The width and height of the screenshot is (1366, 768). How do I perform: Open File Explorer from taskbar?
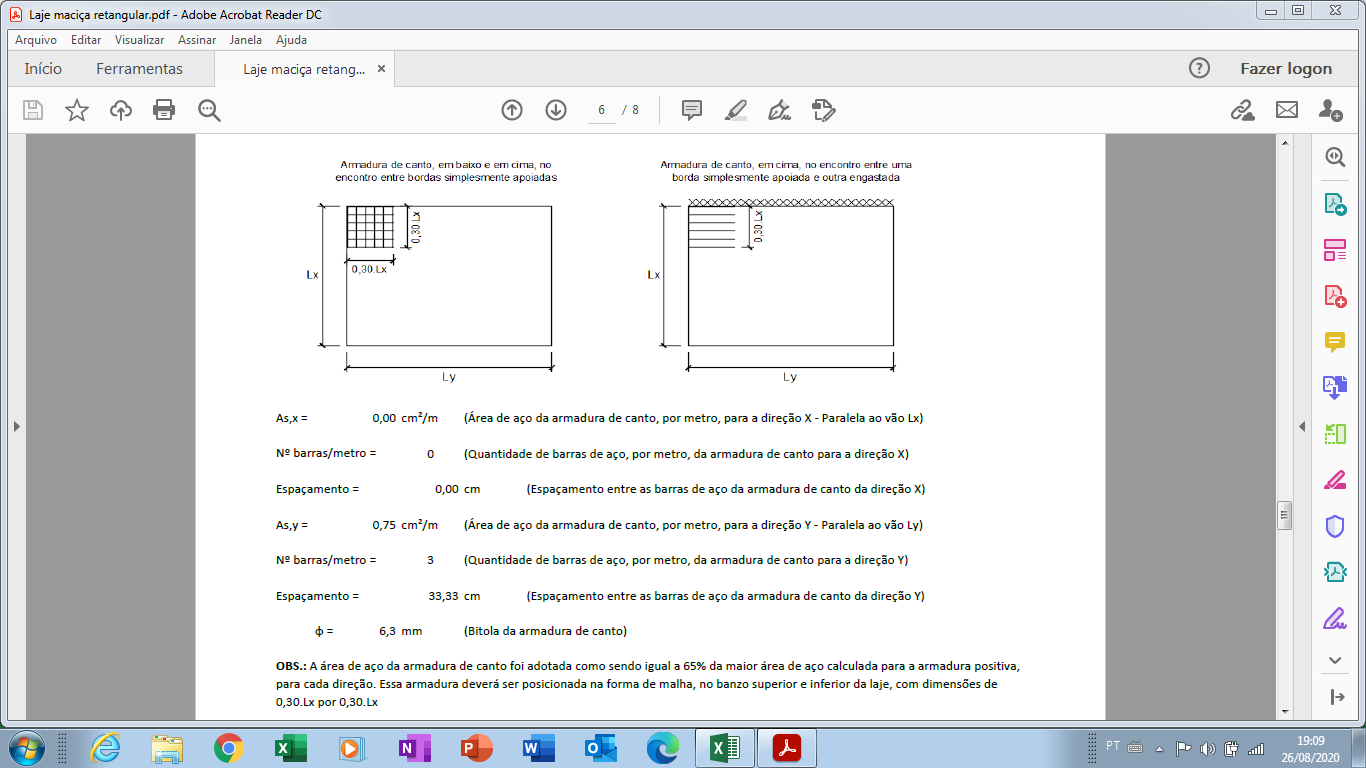coord(166,748)
